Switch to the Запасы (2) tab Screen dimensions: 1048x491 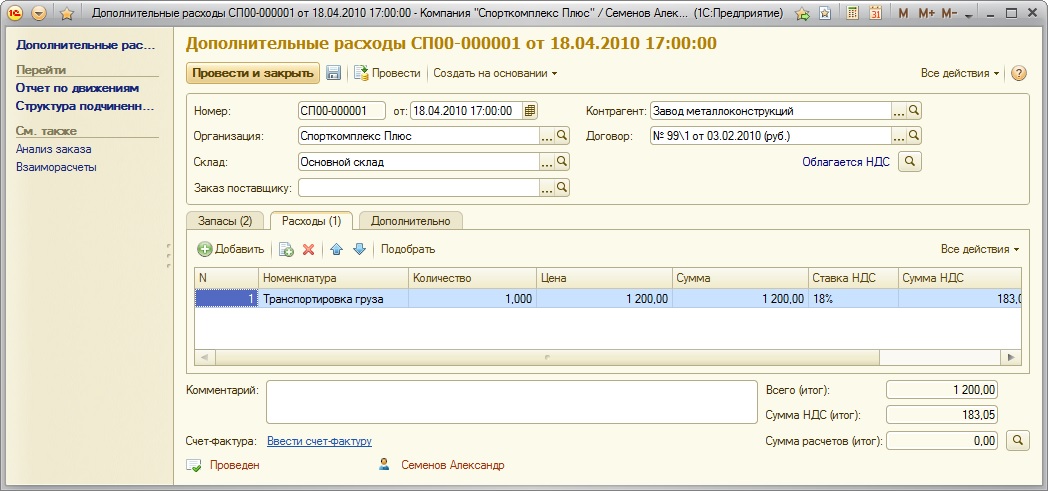(x=225, y=221)
